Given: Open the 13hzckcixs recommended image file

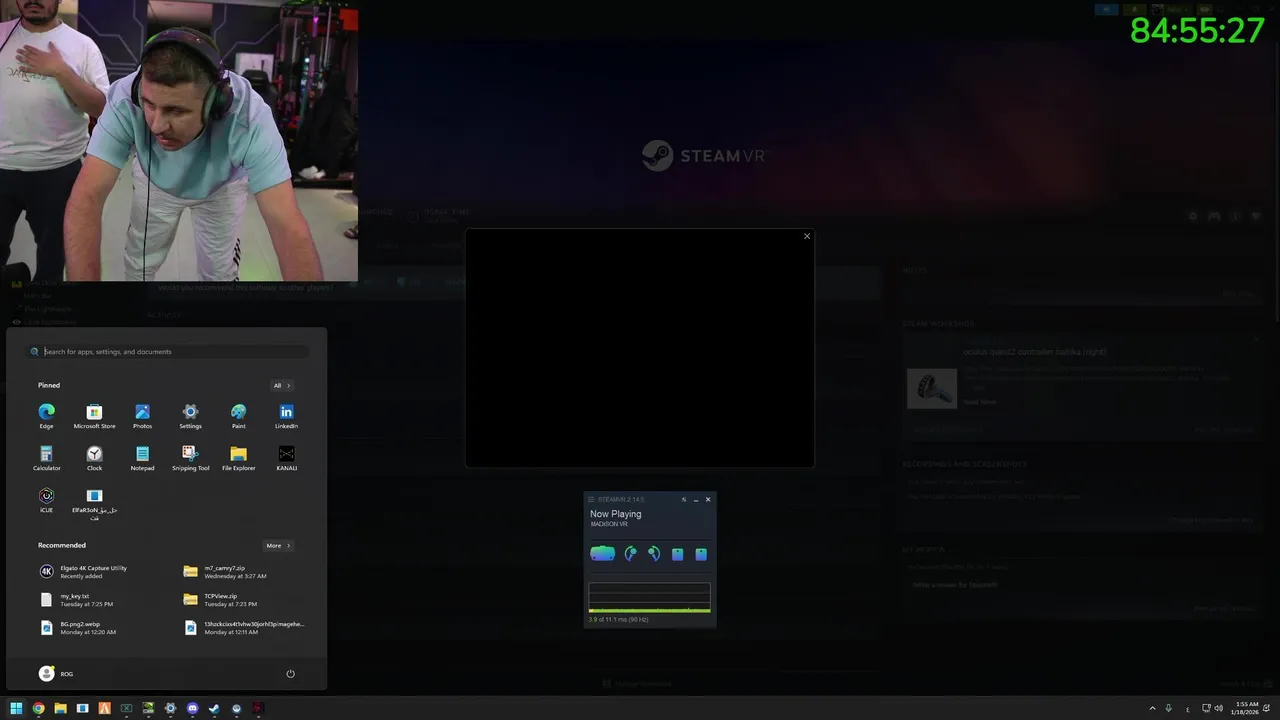Looking at the screenshot, I should (x=244, y=627).
